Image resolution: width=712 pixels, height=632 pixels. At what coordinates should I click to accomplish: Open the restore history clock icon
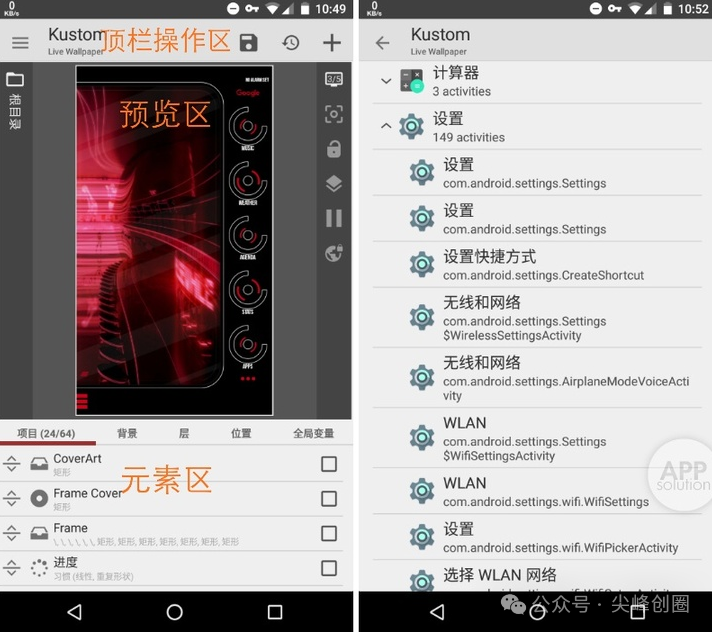click(x=291, y=43)
